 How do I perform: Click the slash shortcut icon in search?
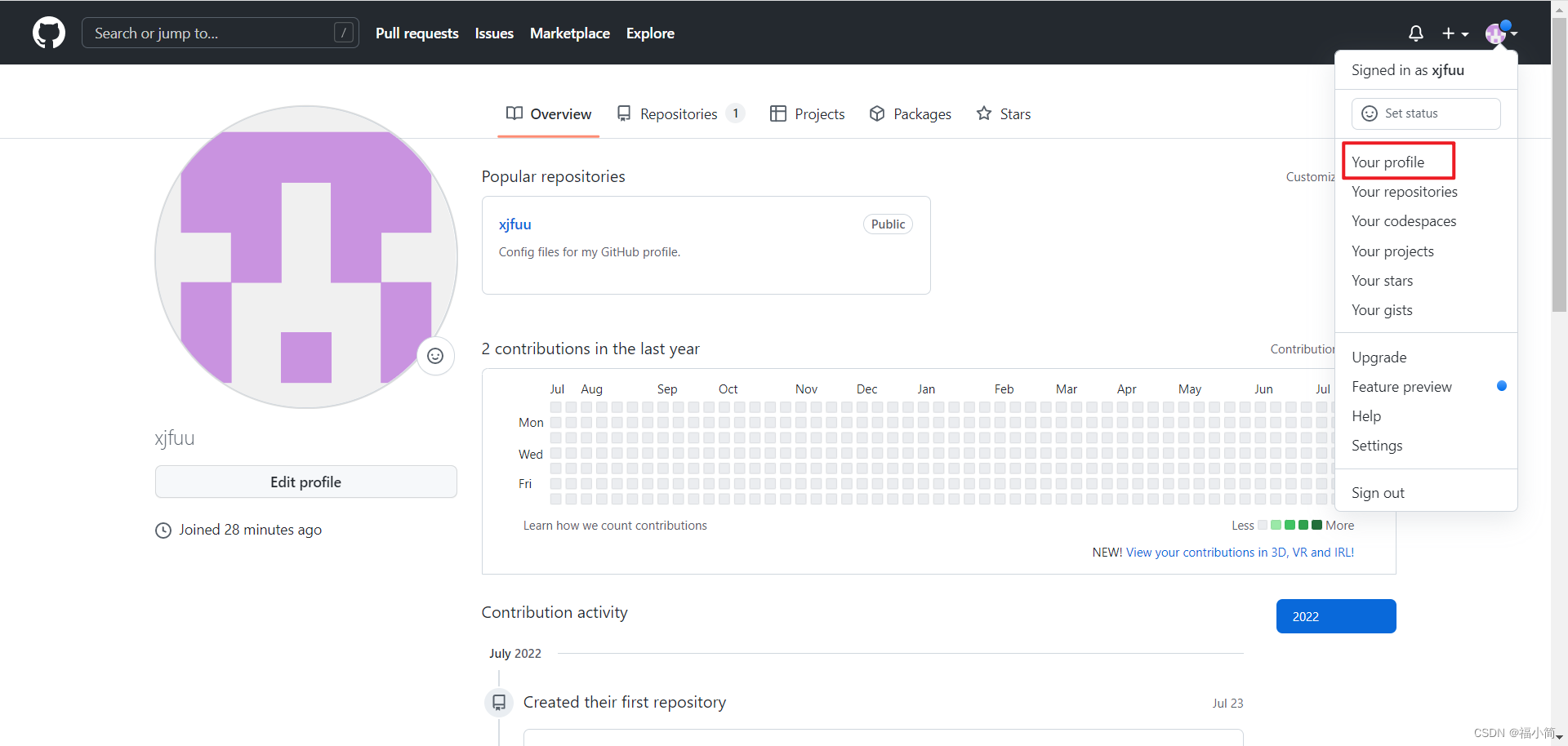point(344,33)
